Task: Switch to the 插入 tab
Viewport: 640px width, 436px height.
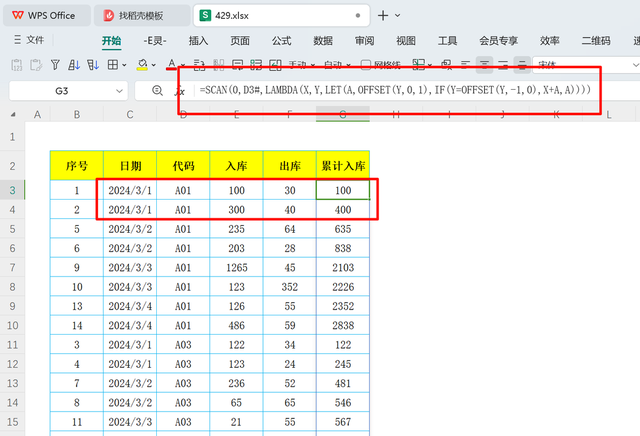Action: click(x=198, y=40)
